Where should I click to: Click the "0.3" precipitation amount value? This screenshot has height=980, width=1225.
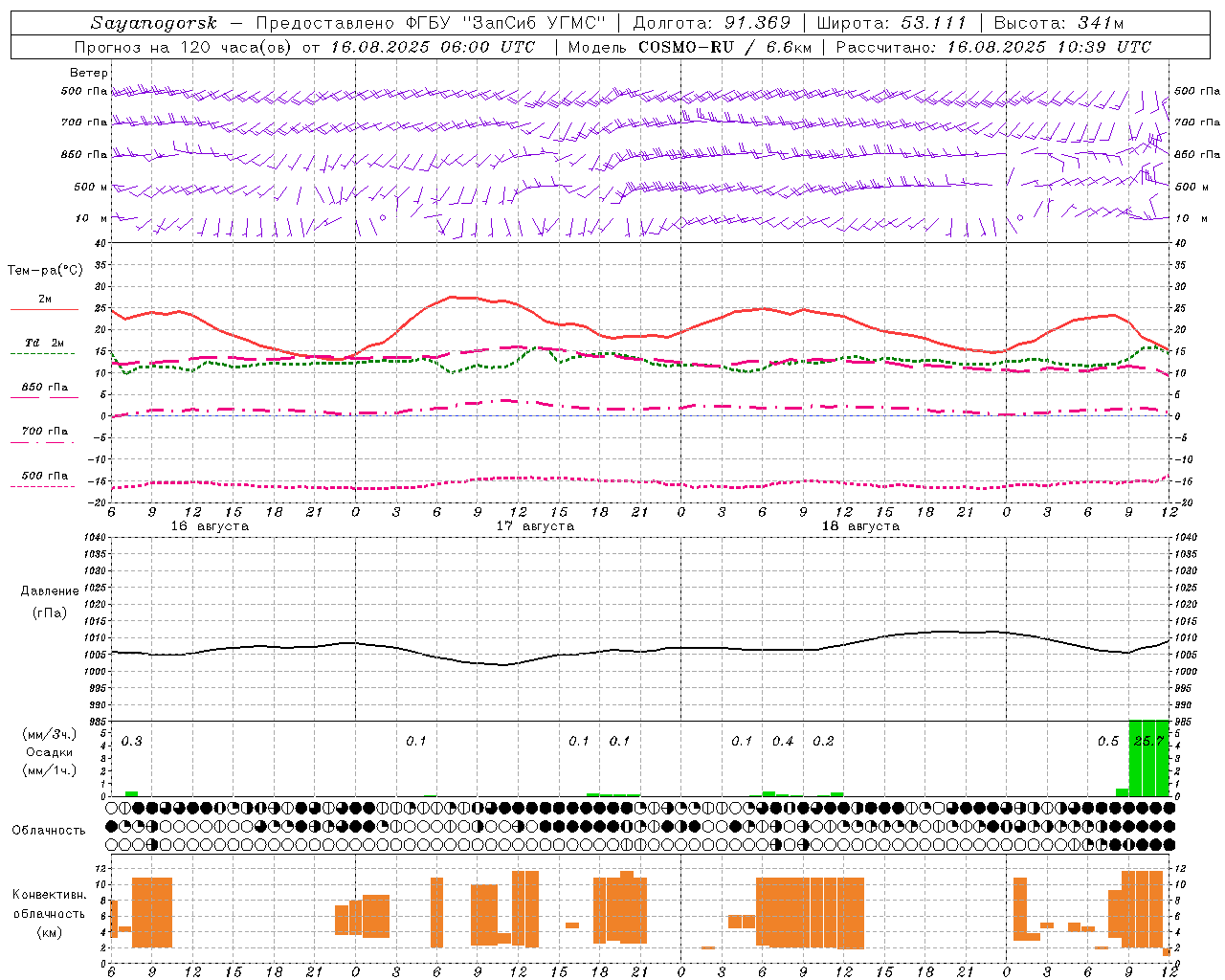132,741
